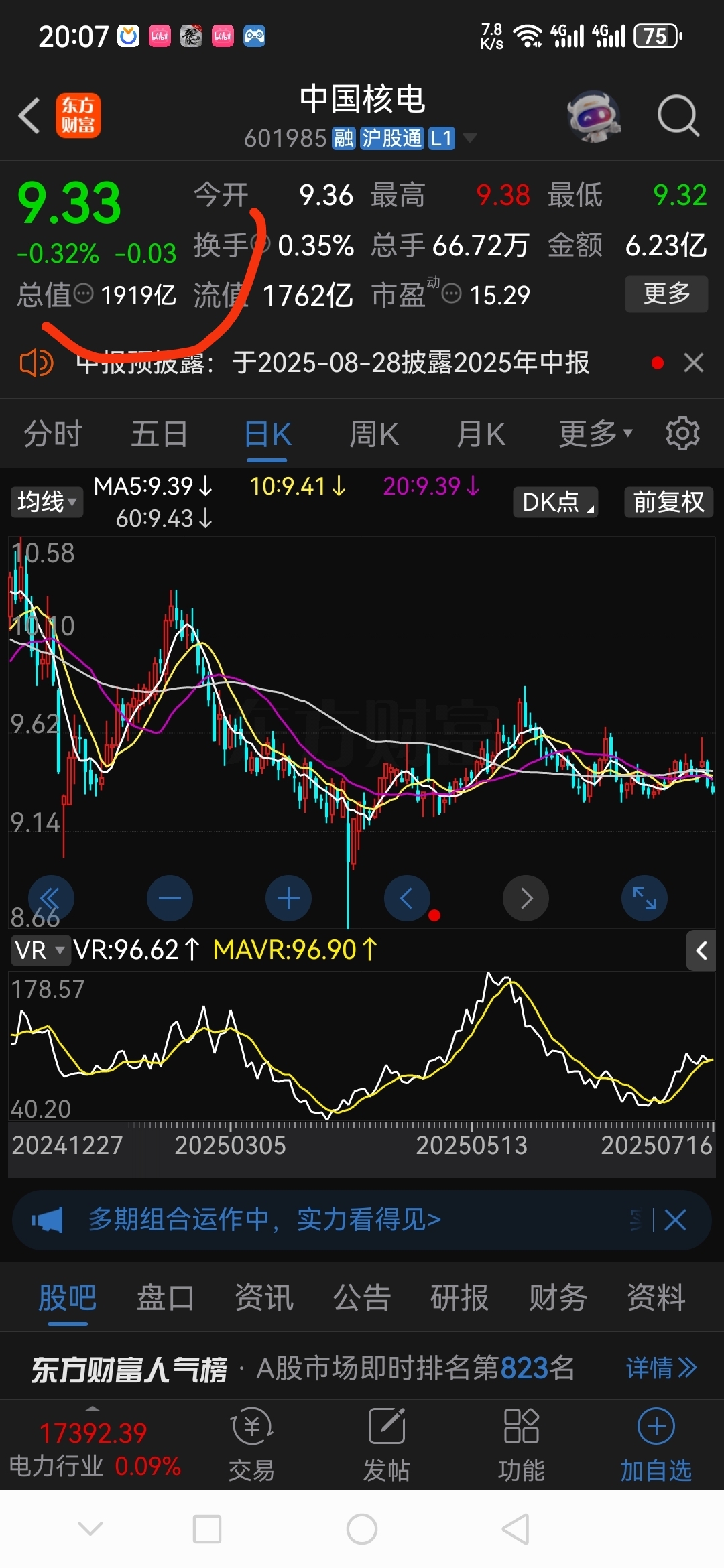Image resolution: width=724 pixels, height=1568 pixels.
Task: Open chart settings gear icon
Action: pos(682,433)
